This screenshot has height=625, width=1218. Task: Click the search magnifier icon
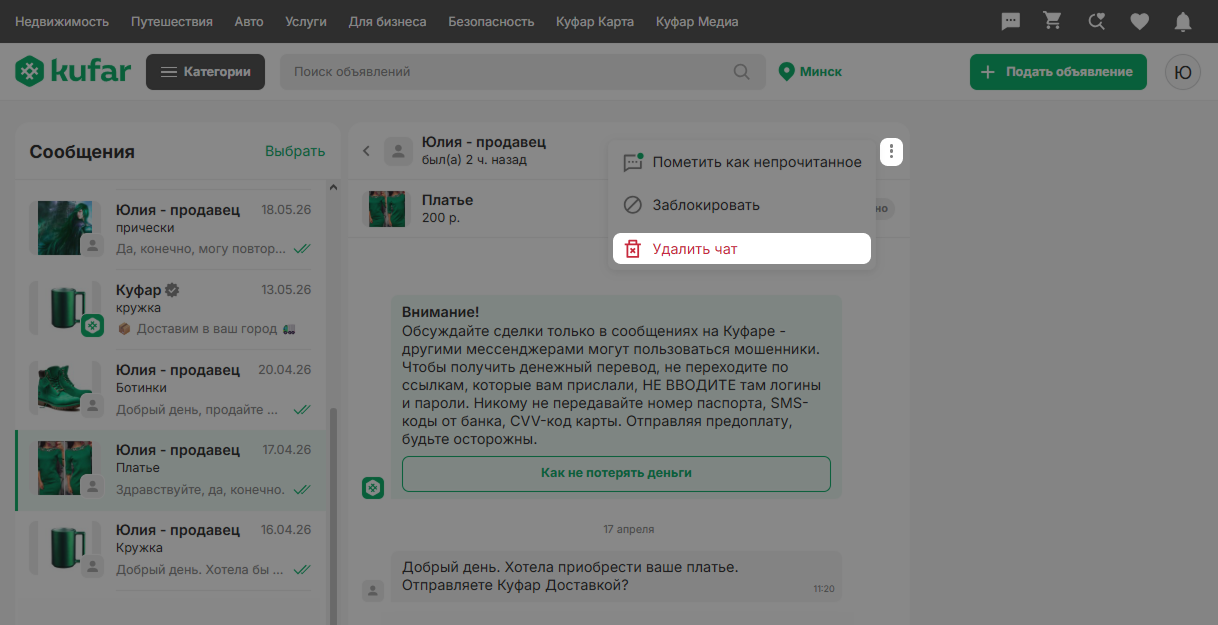741,72
